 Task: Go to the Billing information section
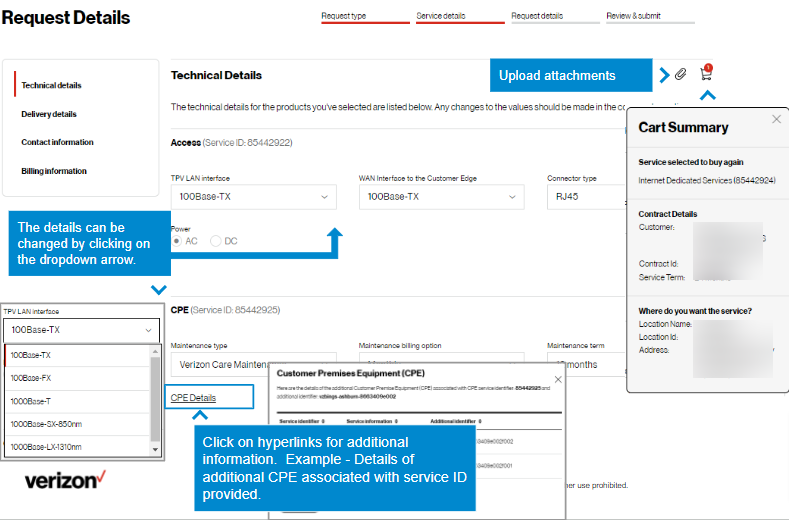(x=54, y=171)
